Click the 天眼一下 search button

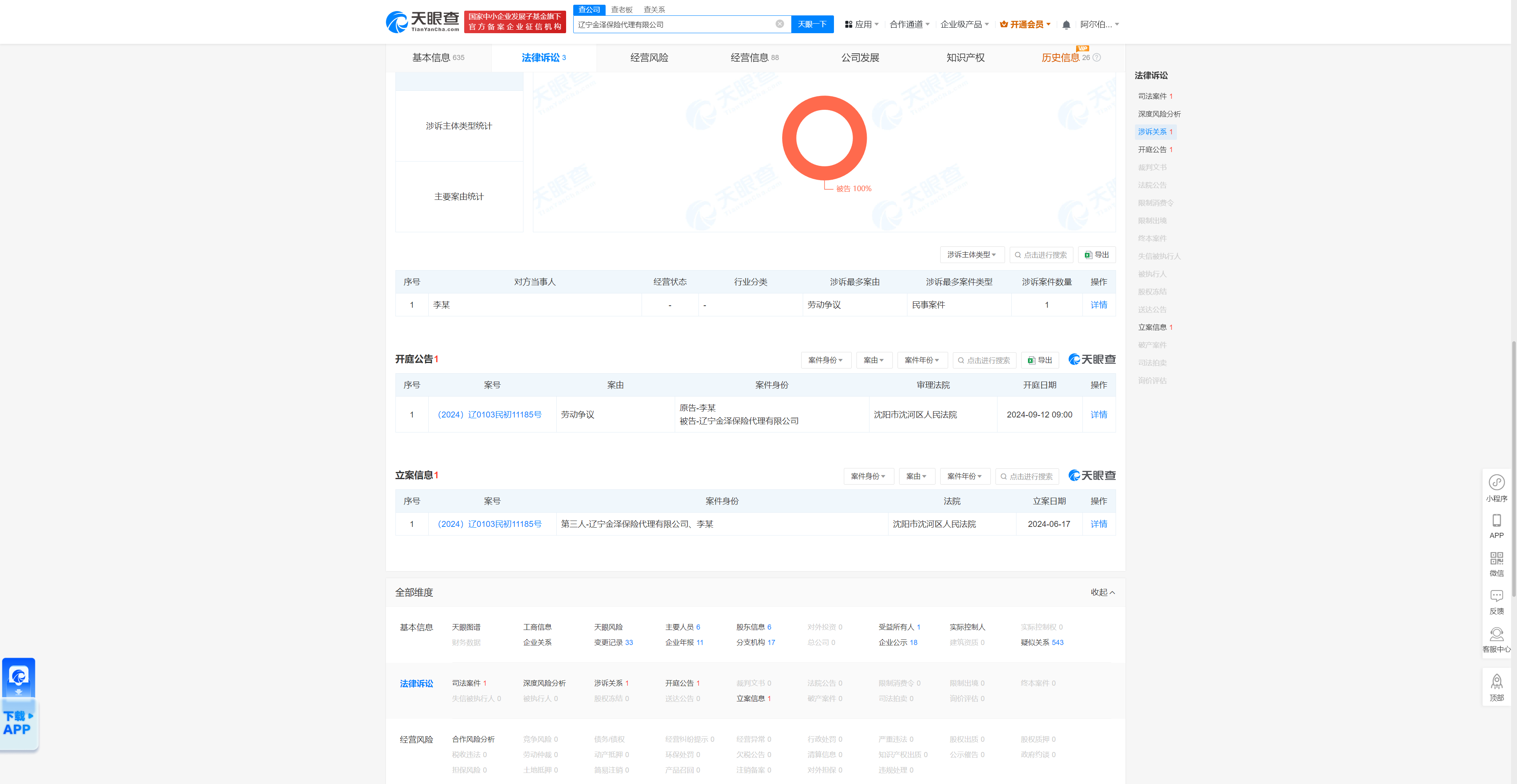tap(812, 24)
